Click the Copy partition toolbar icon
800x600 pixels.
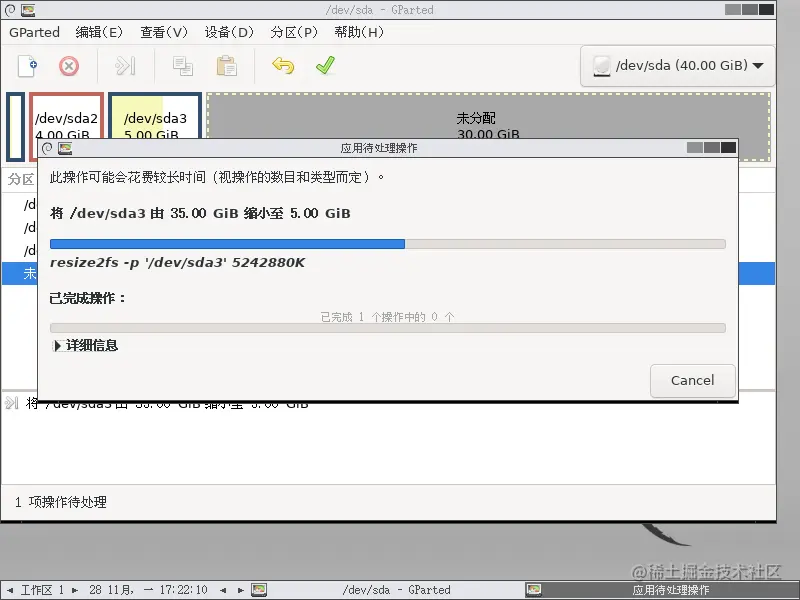click(183, 66)
